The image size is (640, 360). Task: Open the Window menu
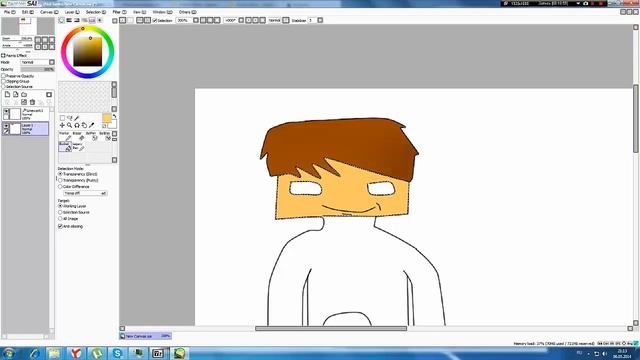(162, 12)
